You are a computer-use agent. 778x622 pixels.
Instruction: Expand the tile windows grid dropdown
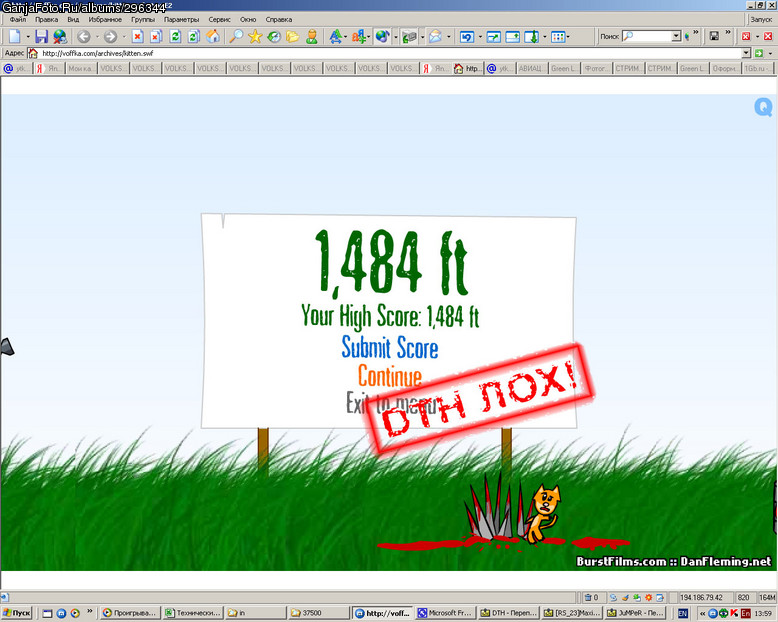click(x=568, y=37)
